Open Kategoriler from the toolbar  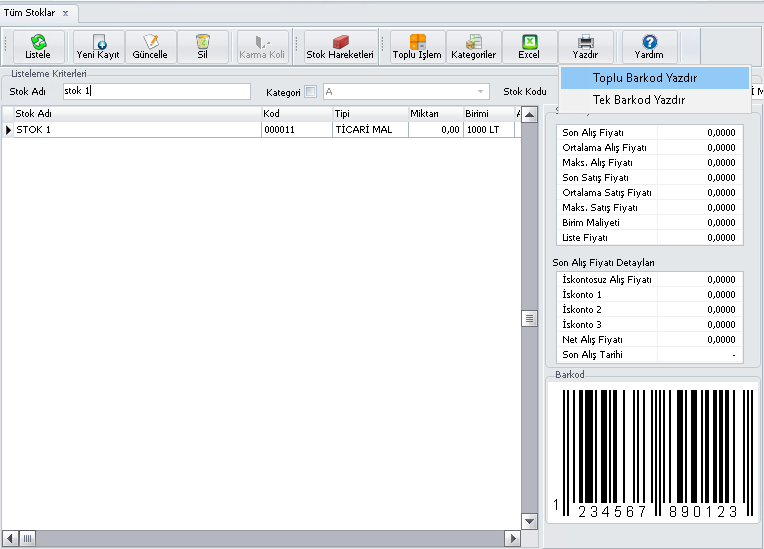point(473,46)
